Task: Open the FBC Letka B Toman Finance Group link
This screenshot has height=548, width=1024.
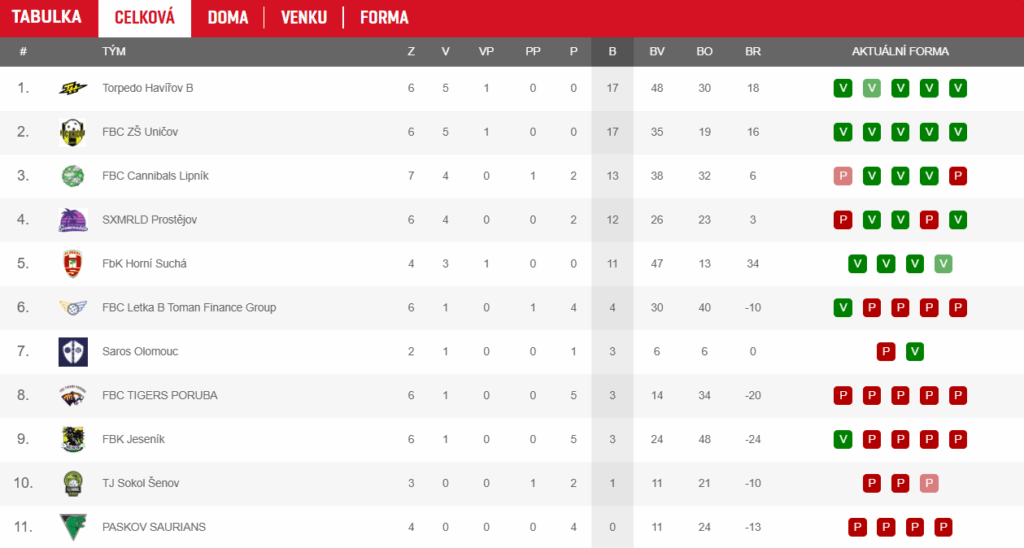Action: pyautogui.click(x=189, y=308)
